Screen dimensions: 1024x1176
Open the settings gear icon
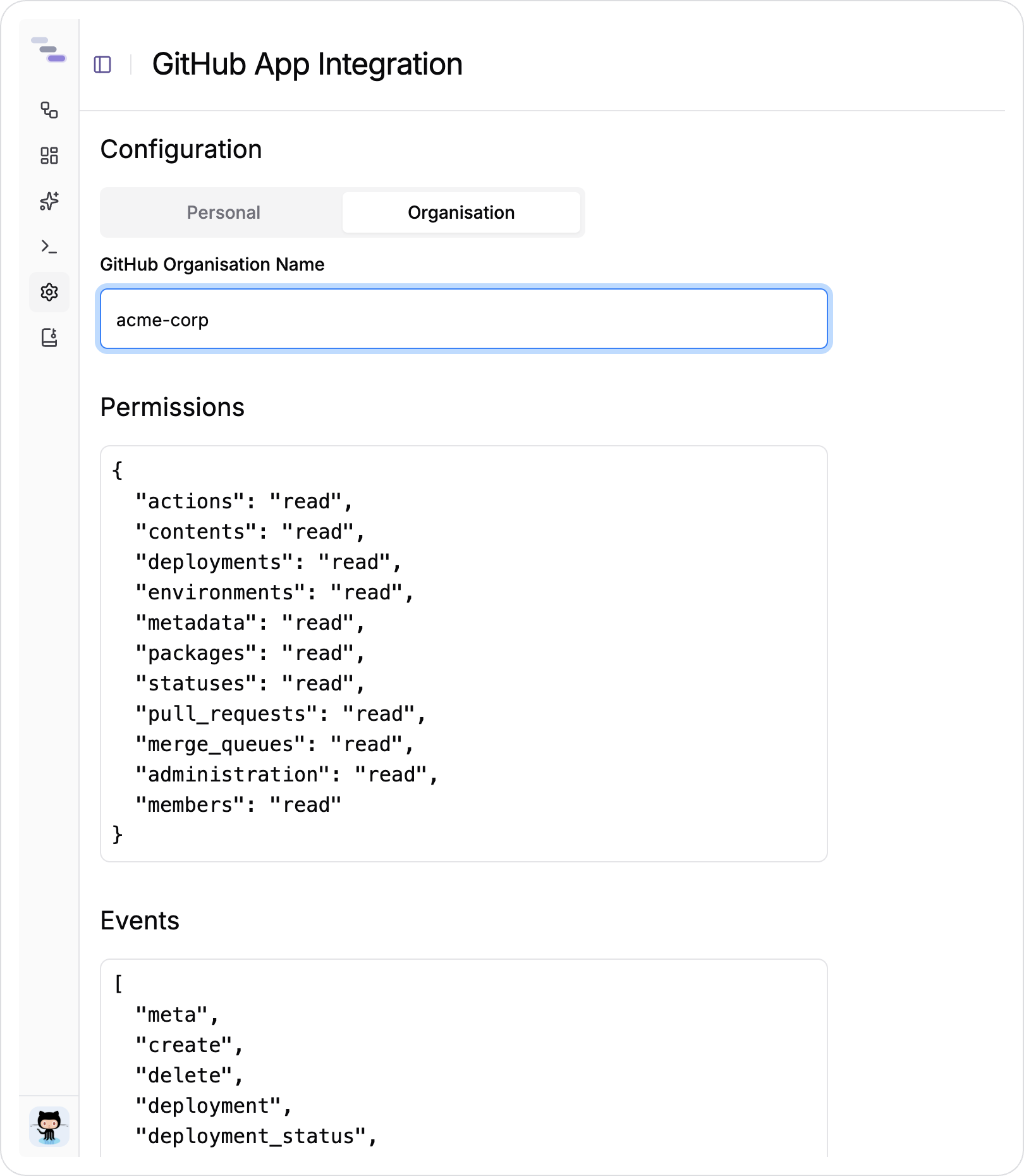(x=49, y=292)
